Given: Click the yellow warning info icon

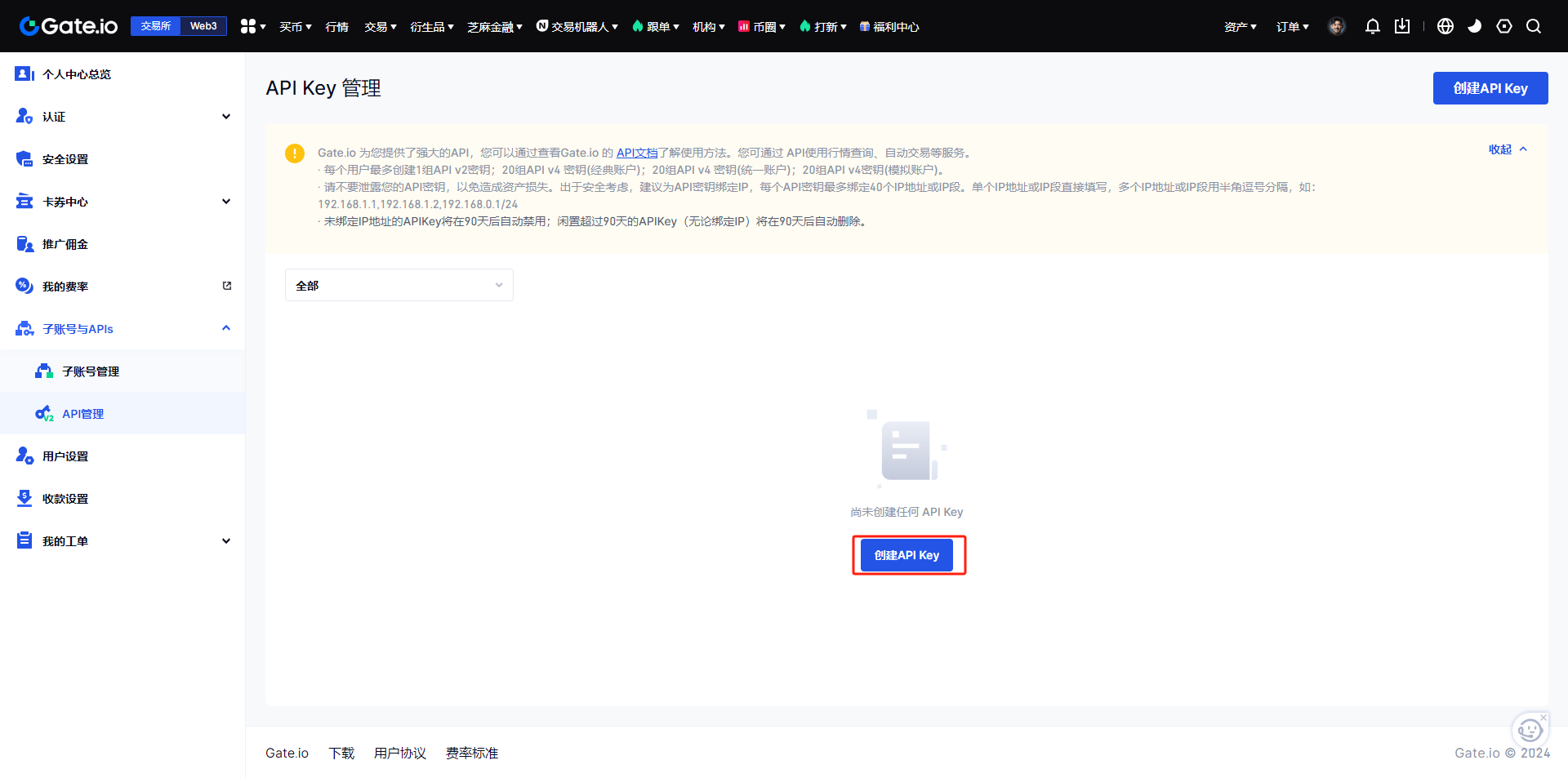Looking at the screenshot, I should (295, 153).
